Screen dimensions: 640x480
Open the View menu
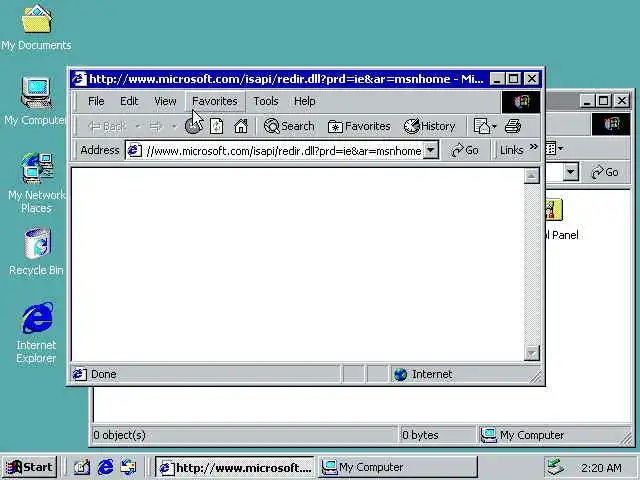click(x=165, y=101)
